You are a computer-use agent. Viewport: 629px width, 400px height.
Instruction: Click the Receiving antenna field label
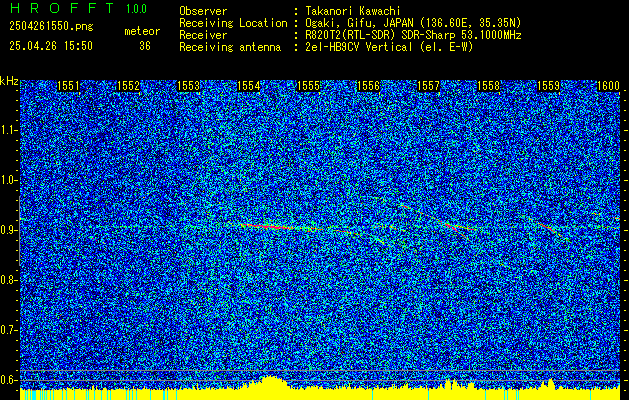pyautogui.click(x=230, y=47)
